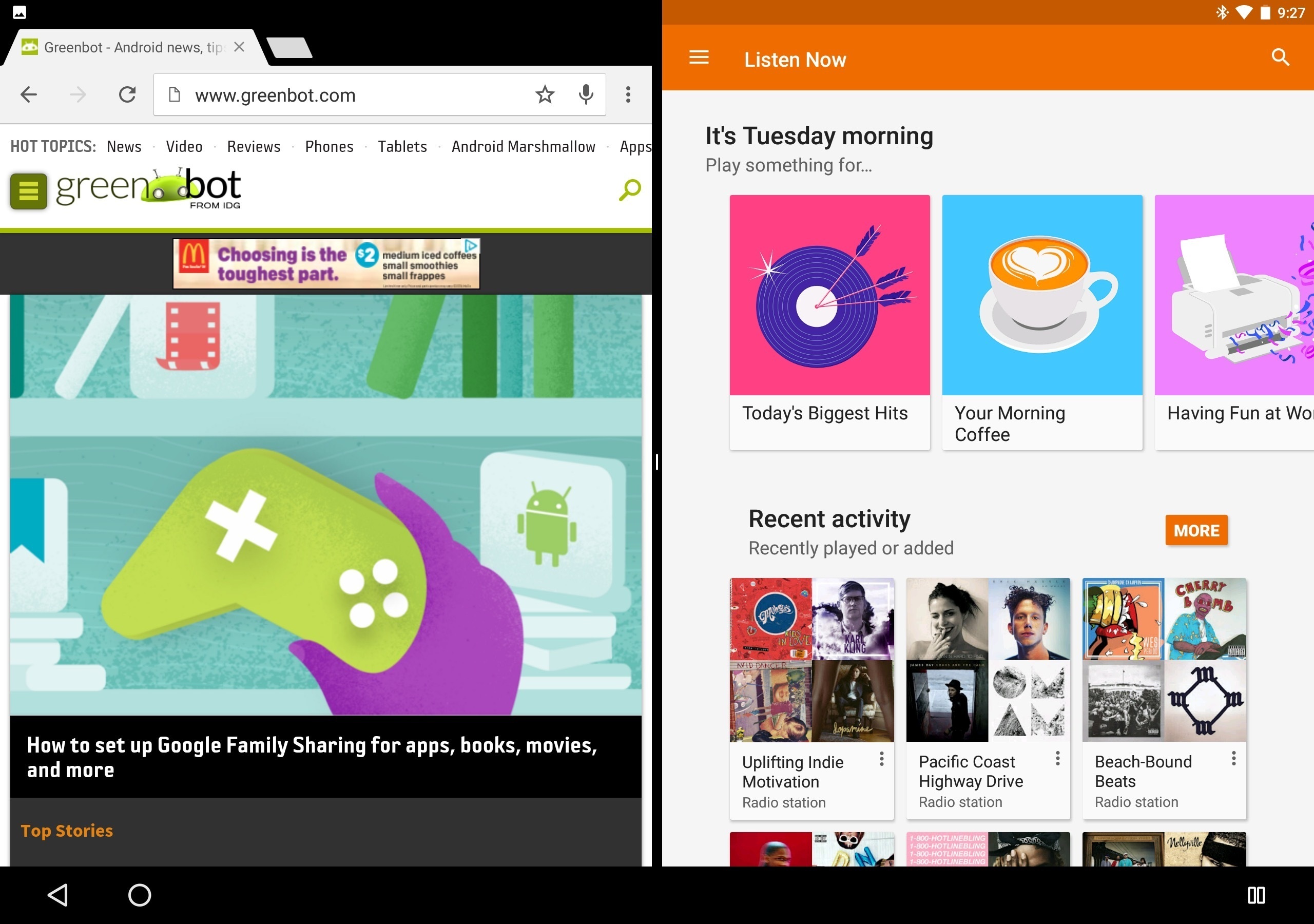1314x924 pixels.
Task: Search in Play Music
Action: coord(1280,57)
